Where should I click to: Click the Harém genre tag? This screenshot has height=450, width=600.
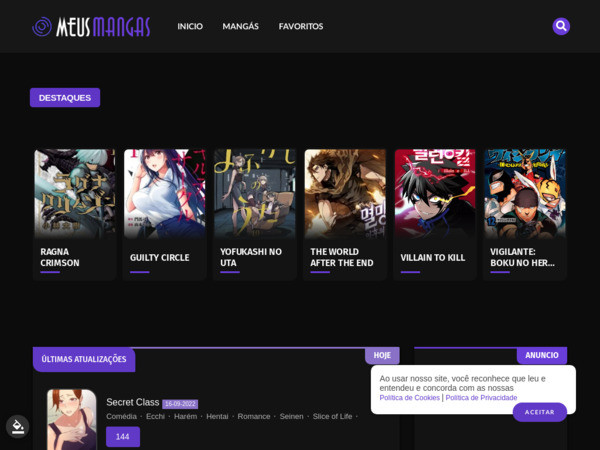coord(186,416)
